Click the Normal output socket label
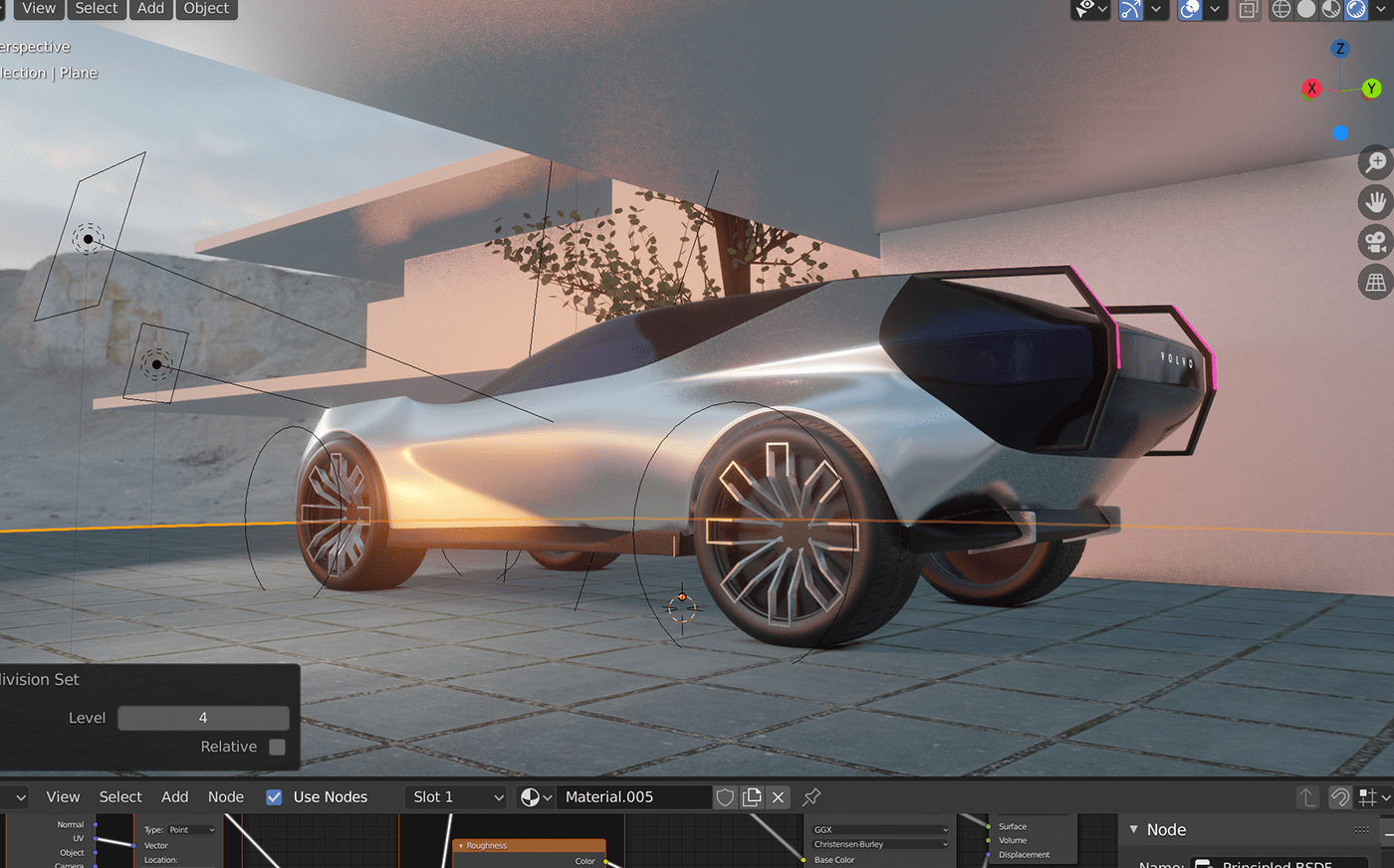 point(71,824)
